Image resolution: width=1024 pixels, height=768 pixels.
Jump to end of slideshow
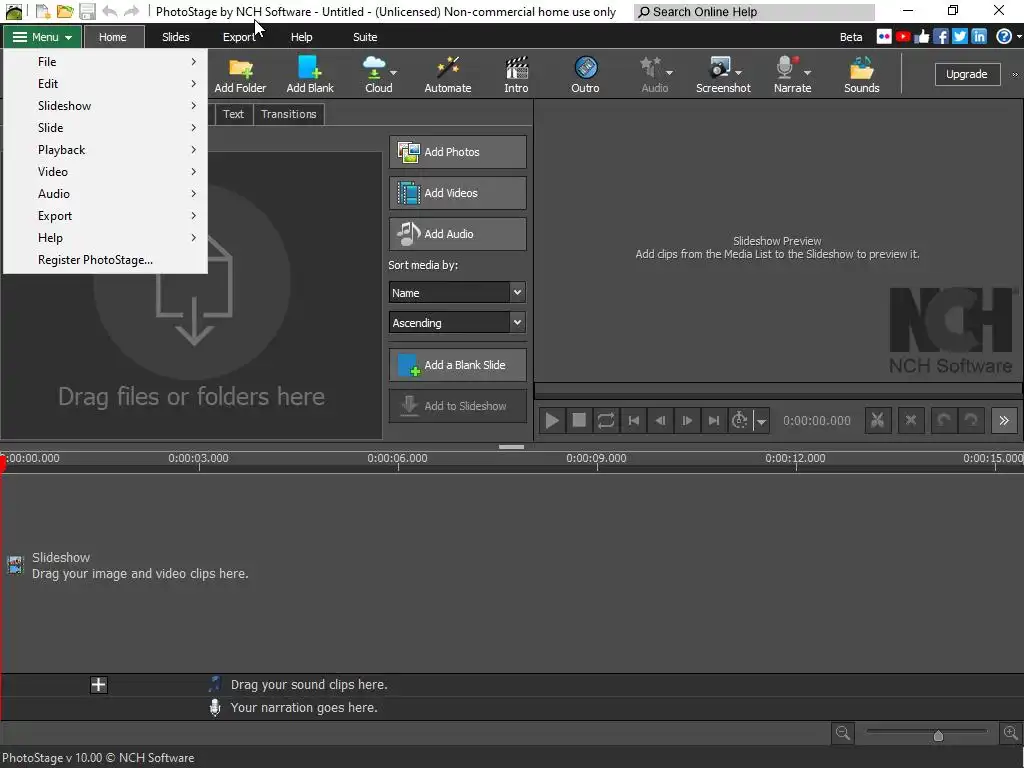pyautogui.click(x=714, y=421)
